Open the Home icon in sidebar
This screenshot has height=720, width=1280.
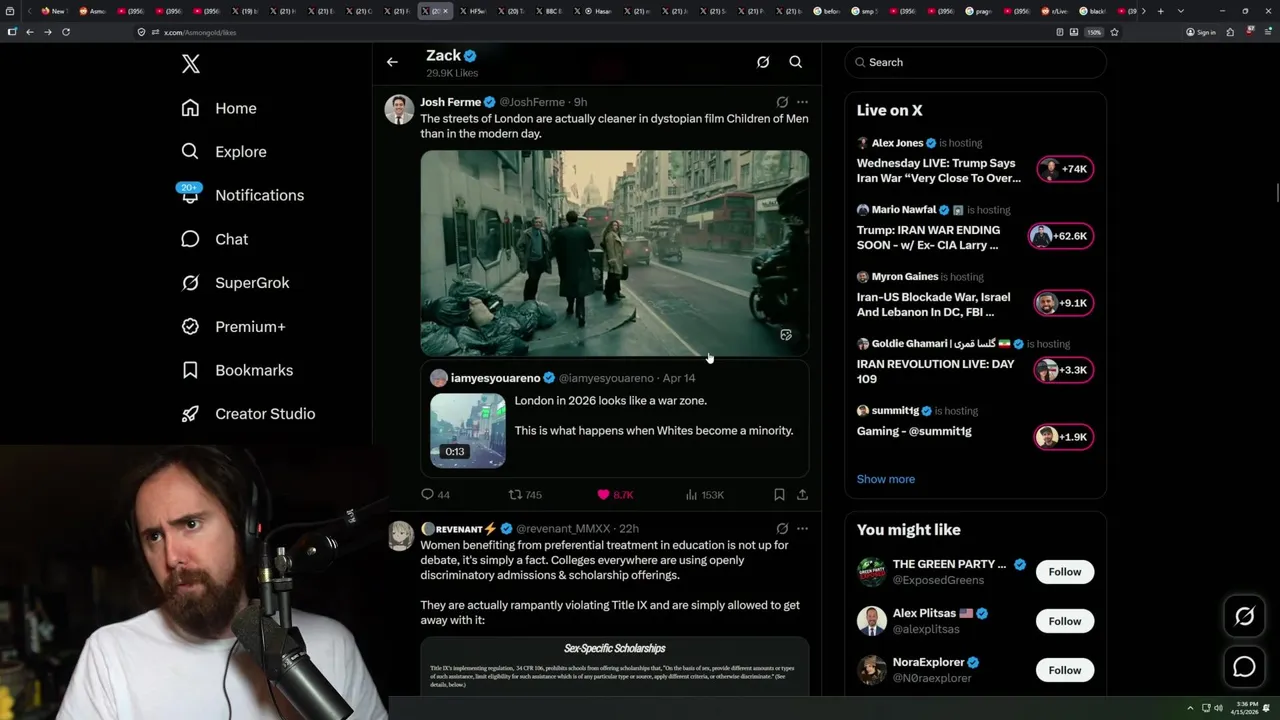point(190,108)
